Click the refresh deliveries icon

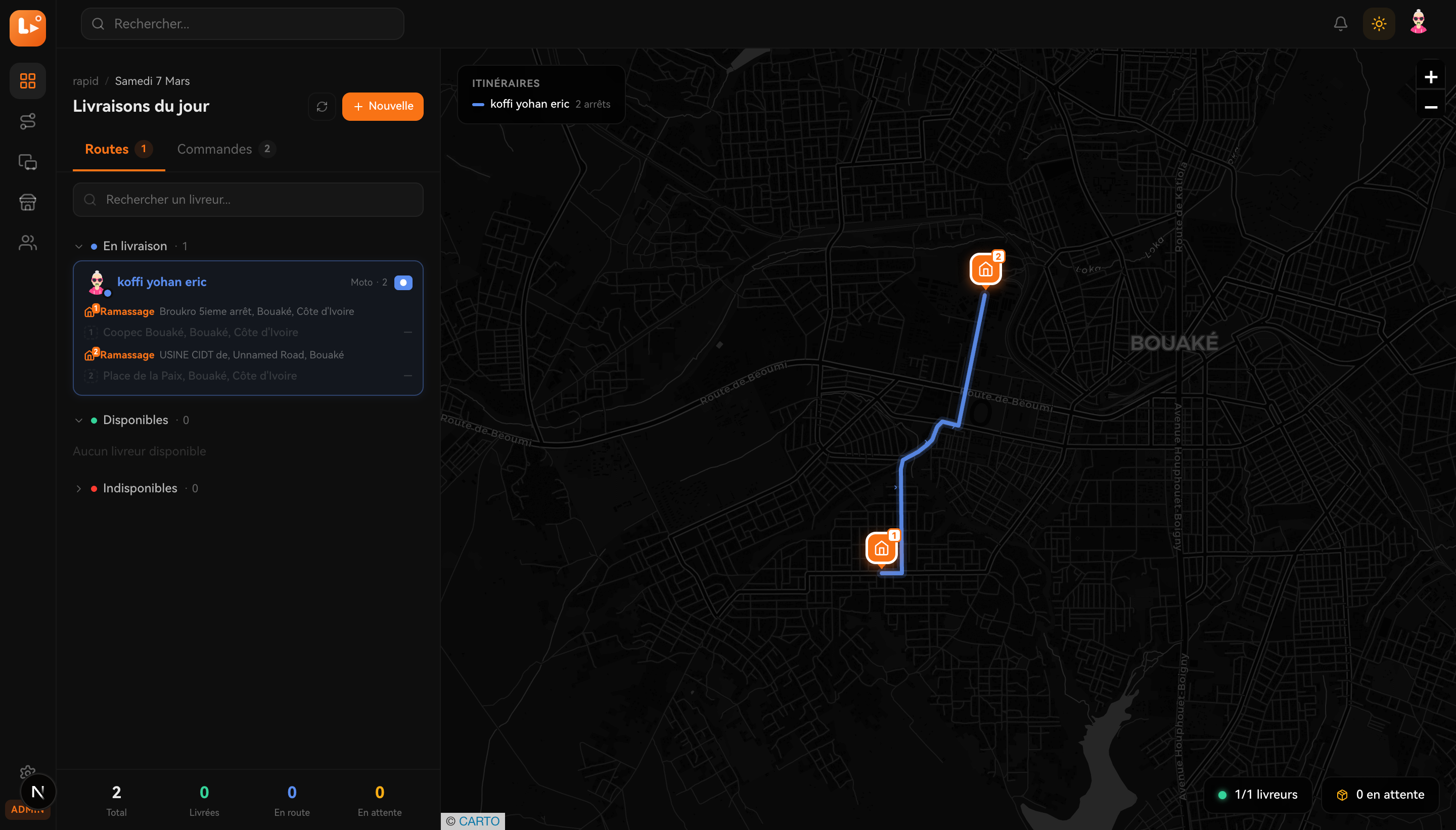(x=322, y=107)
